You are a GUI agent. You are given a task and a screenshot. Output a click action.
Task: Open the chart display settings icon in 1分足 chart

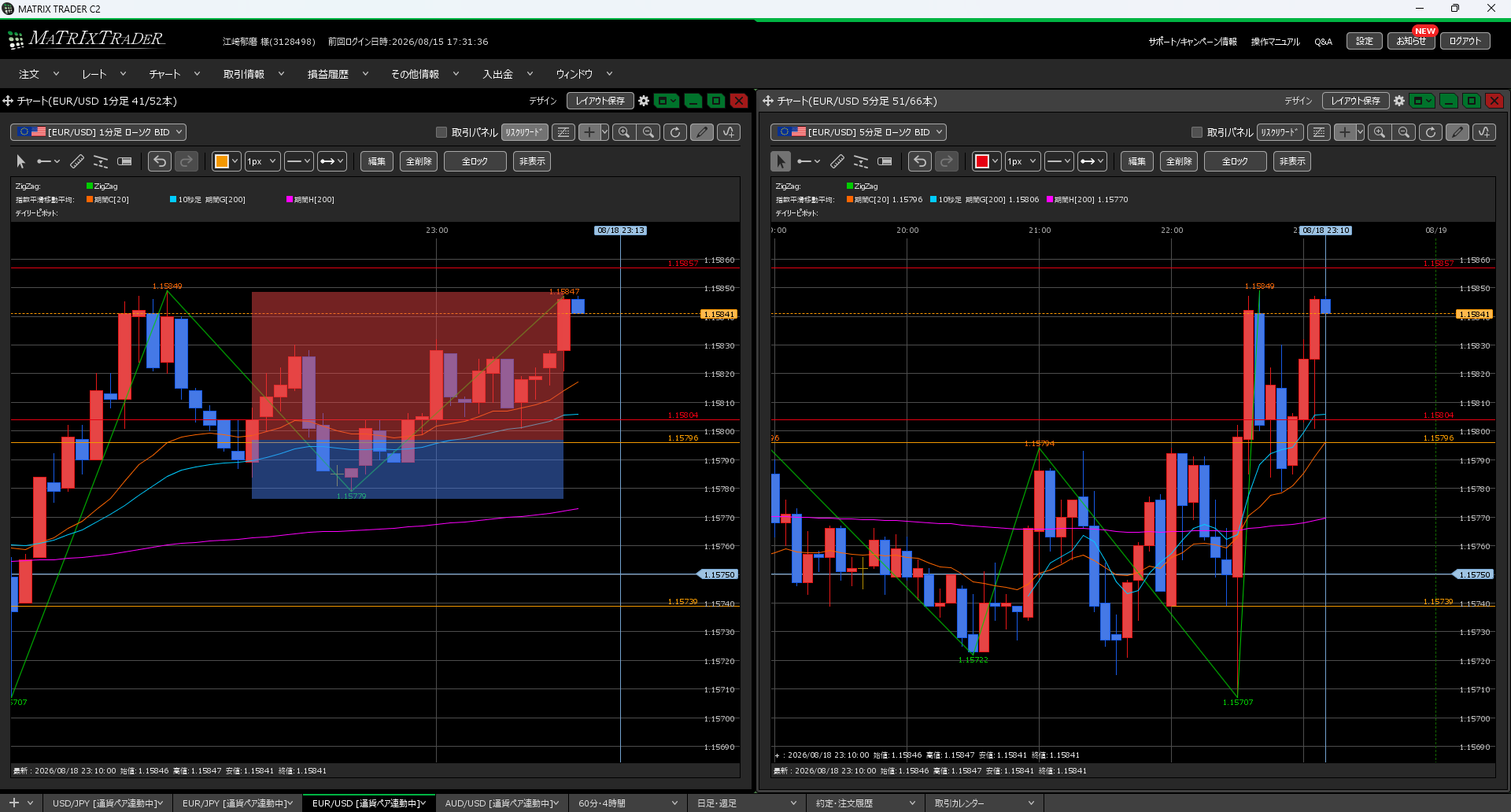pyautogui.click(x=563, y=132)
